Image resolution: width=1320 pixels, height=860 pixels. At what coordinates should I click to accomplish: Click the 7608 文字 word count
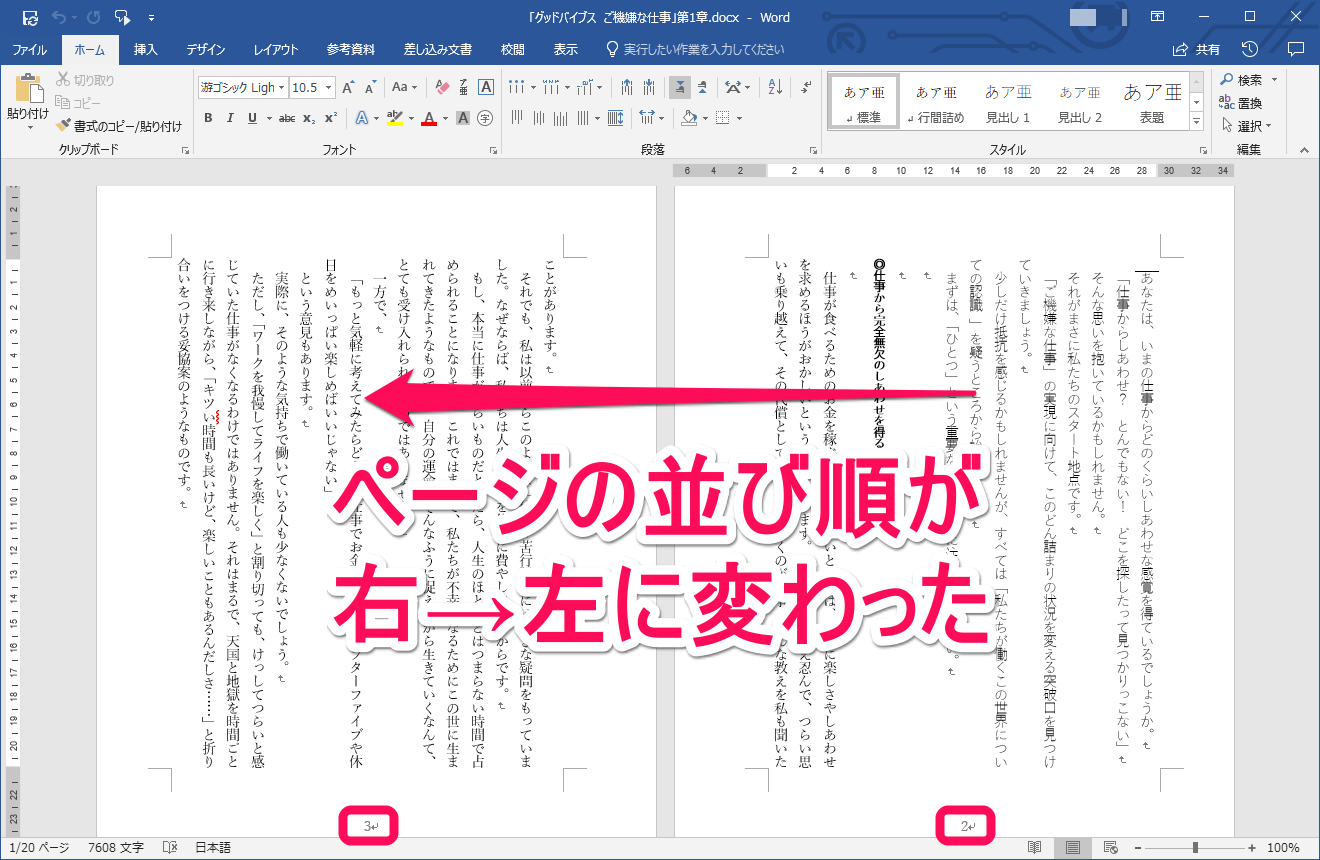(x=116, y=847)
